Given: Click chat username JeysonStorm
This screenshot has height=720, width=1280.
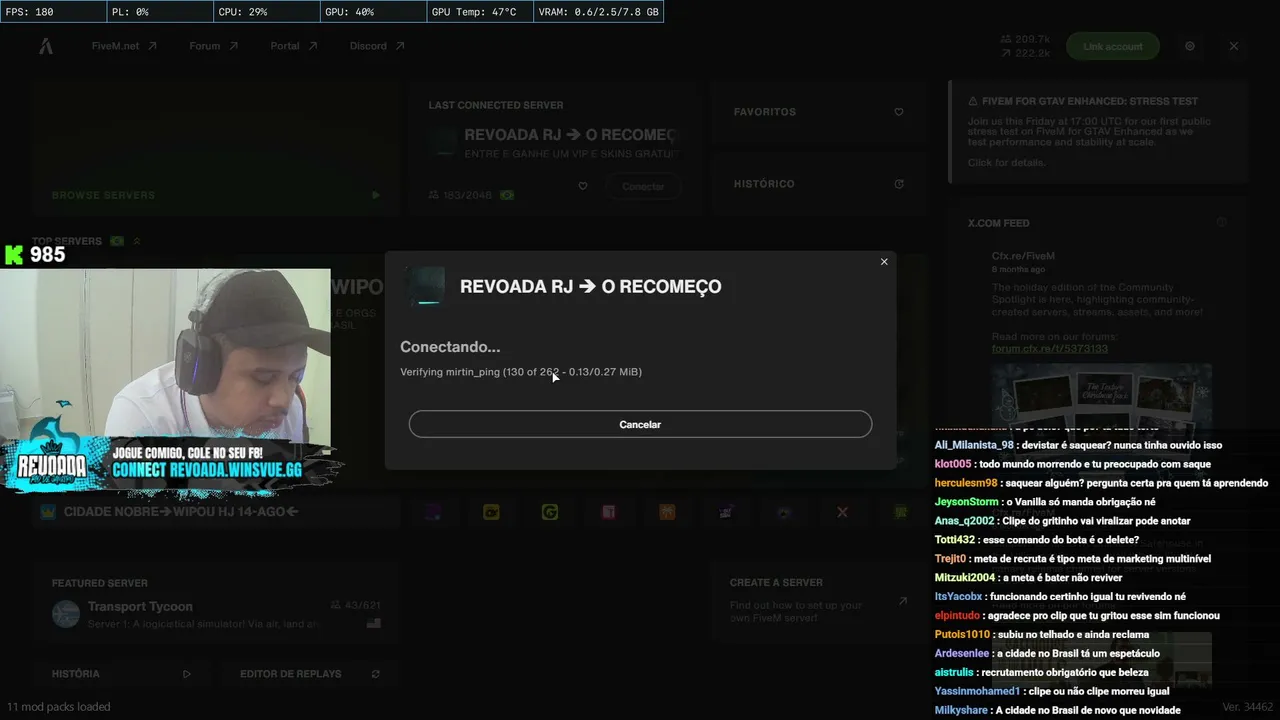Looking at the screenshot, I should pyautogui.click(x=967, y=502).
